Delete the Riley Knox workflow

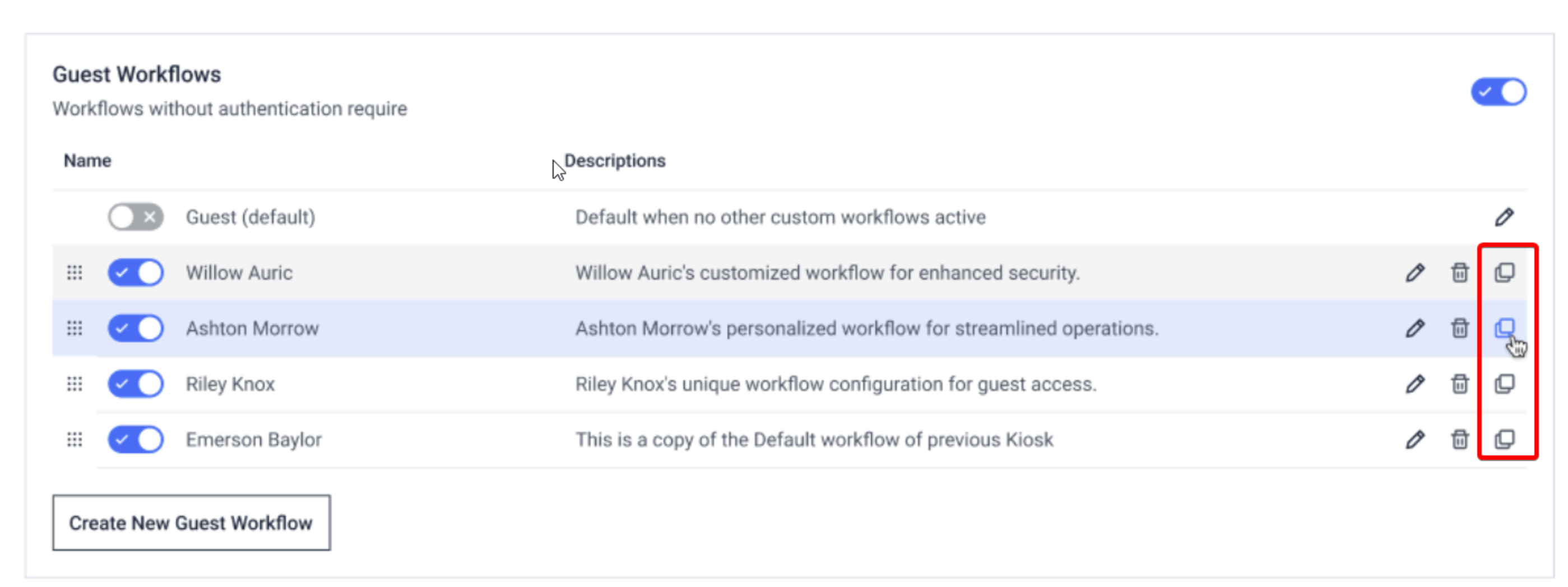[1459, 384]
